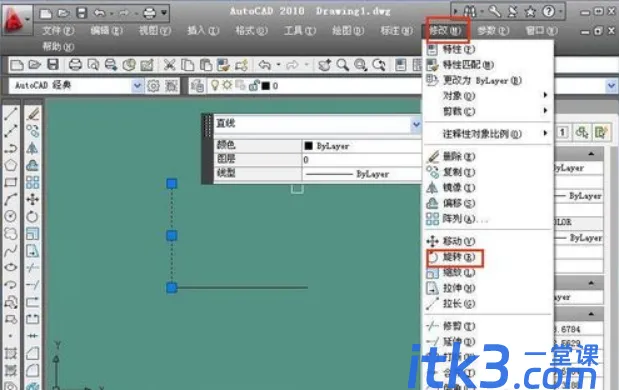Select the Construction Line tool

point(11,131)
